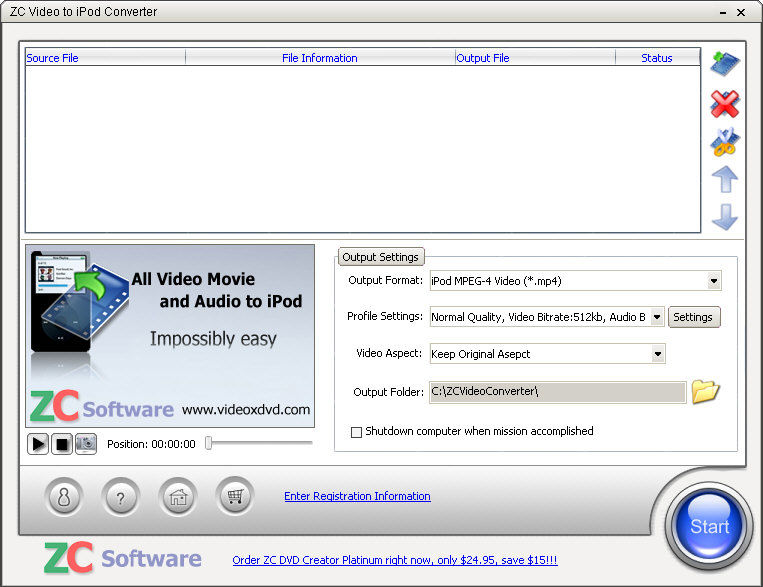This screenshot has width=763, height=587.
Task: Enable shutdown computer when mission accomplished
Action: [x=356, y=432]
